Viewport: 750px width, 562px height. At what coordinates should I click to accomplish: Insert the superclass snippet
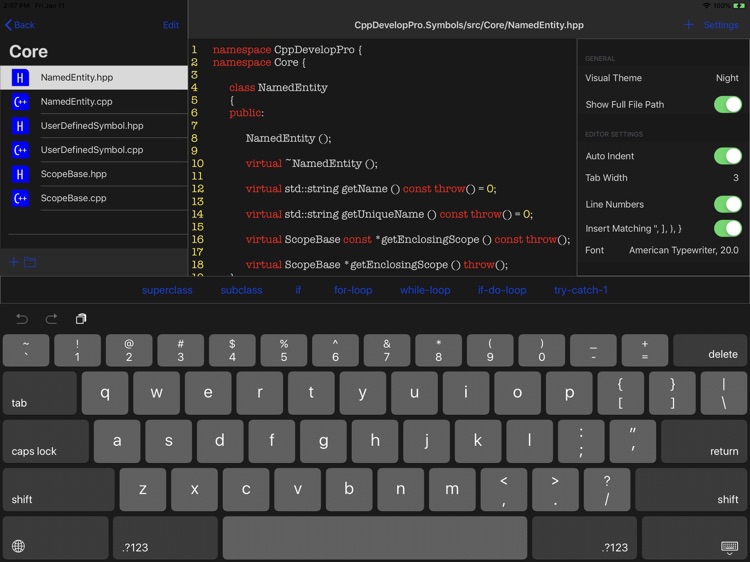point(167,290)
